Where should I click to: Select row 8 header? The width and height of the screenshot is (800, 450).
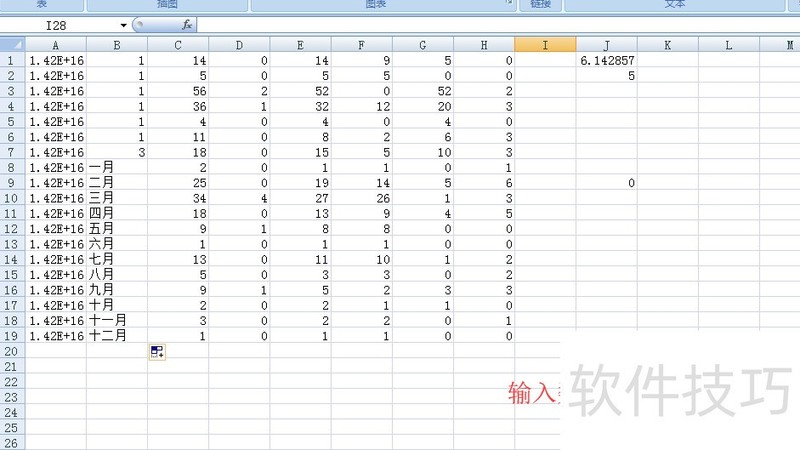(11, 168)
